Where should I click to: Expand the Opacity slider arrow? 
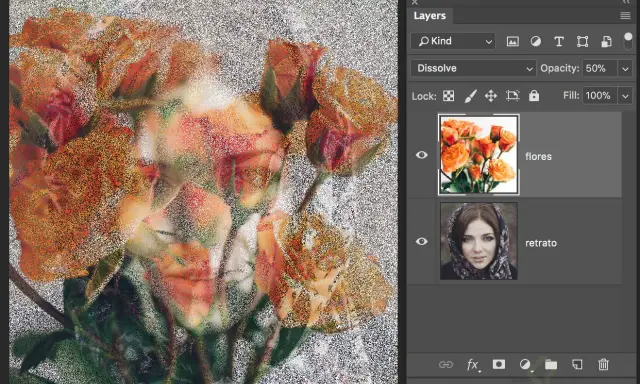pyautogui.click(x=625, y=69)
